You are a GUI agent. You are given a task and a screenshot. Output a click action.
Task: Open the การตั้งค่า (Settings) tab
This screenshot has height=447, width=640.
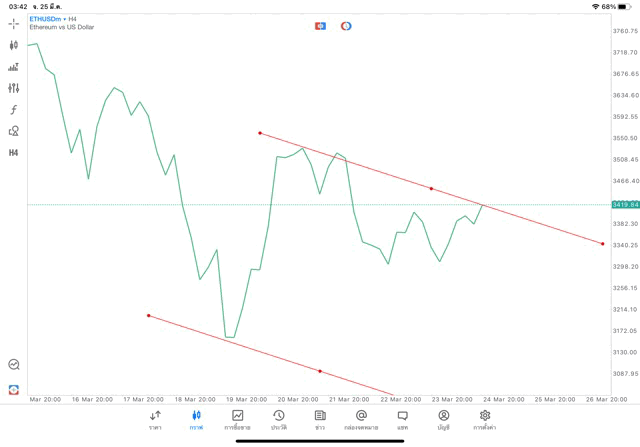485,419
